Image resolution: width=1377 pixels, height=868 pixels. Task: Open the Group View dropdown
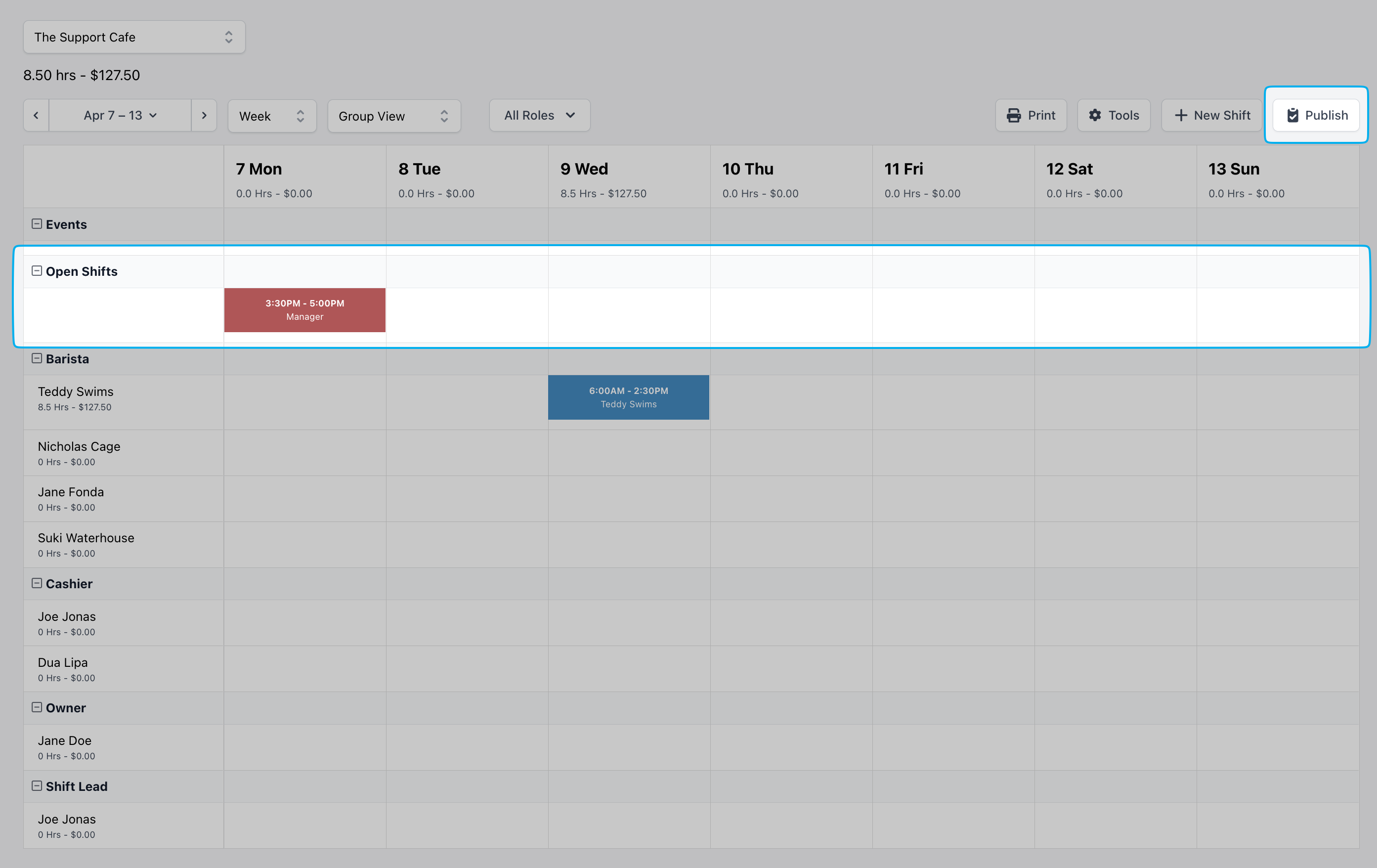click(393, 116)
